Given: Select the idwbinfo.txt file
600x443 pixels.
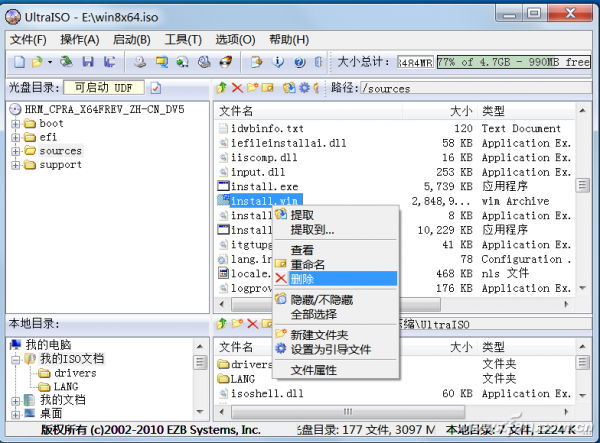Looking at the screenshot, I should tap(267, 128).
